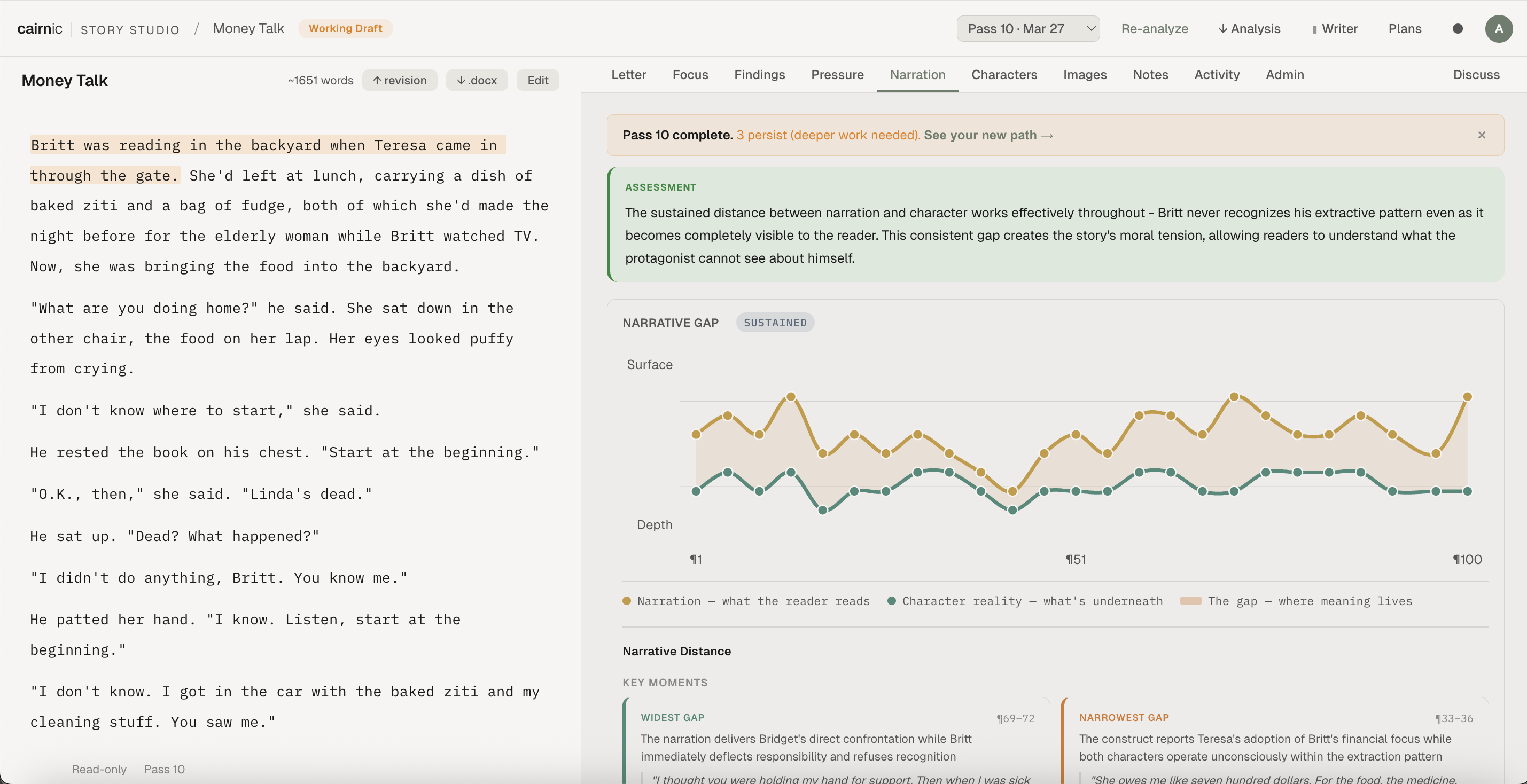Click the Edit button
The height and width of the screenshot is (784, 1527).
tap(537, 80)
